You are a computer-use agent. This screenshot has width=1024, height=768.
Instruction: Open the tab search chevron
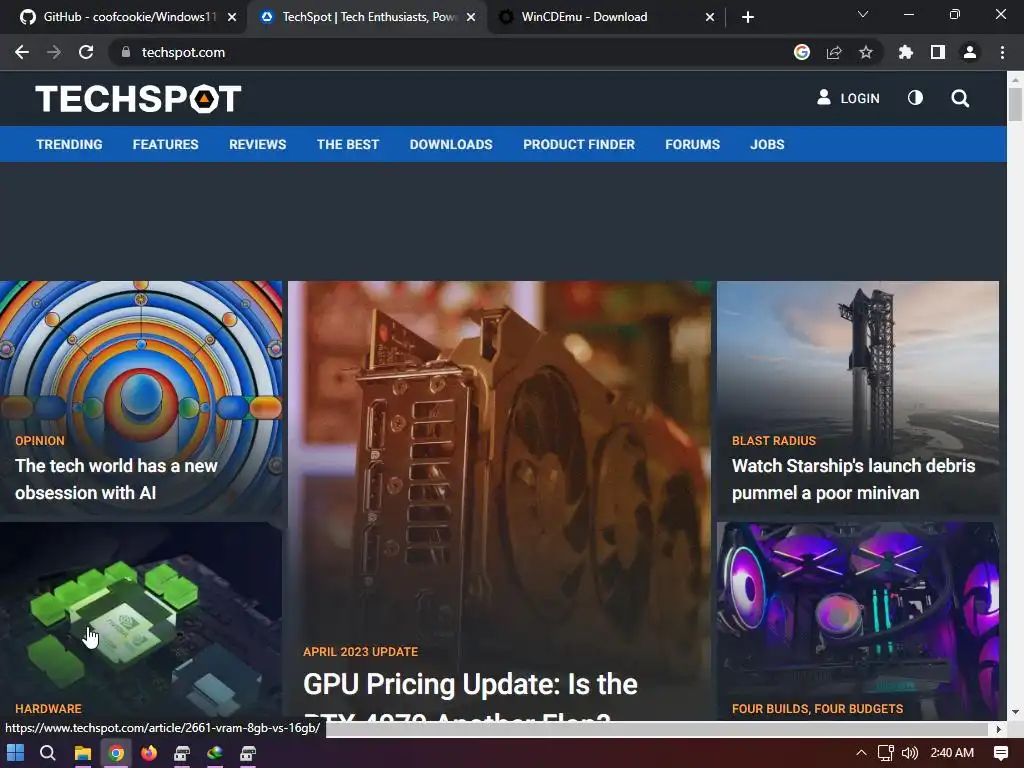[x=863, y=14]
